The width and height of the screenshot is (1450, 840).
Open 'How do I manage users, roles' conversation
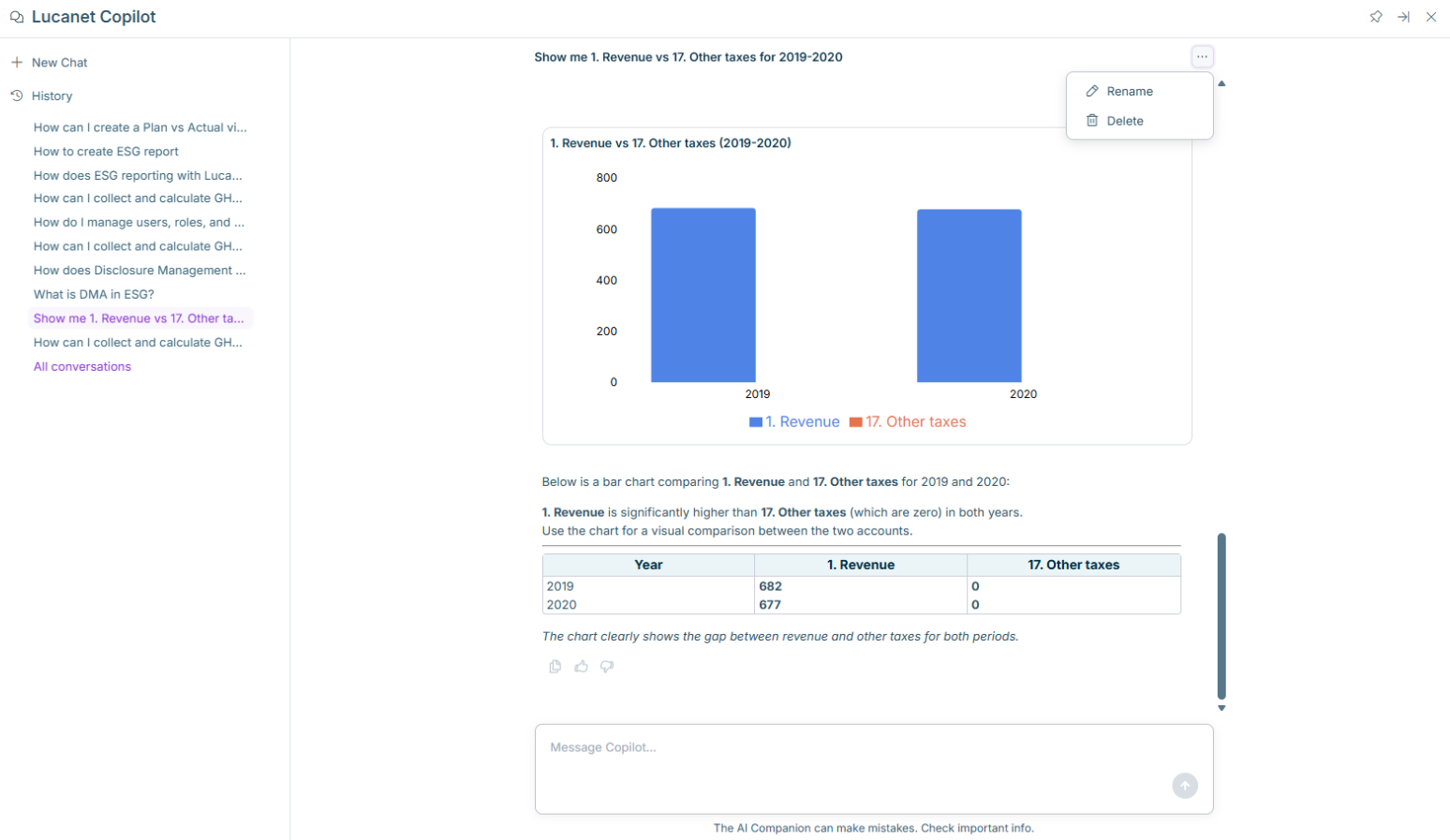pos(139,223)
